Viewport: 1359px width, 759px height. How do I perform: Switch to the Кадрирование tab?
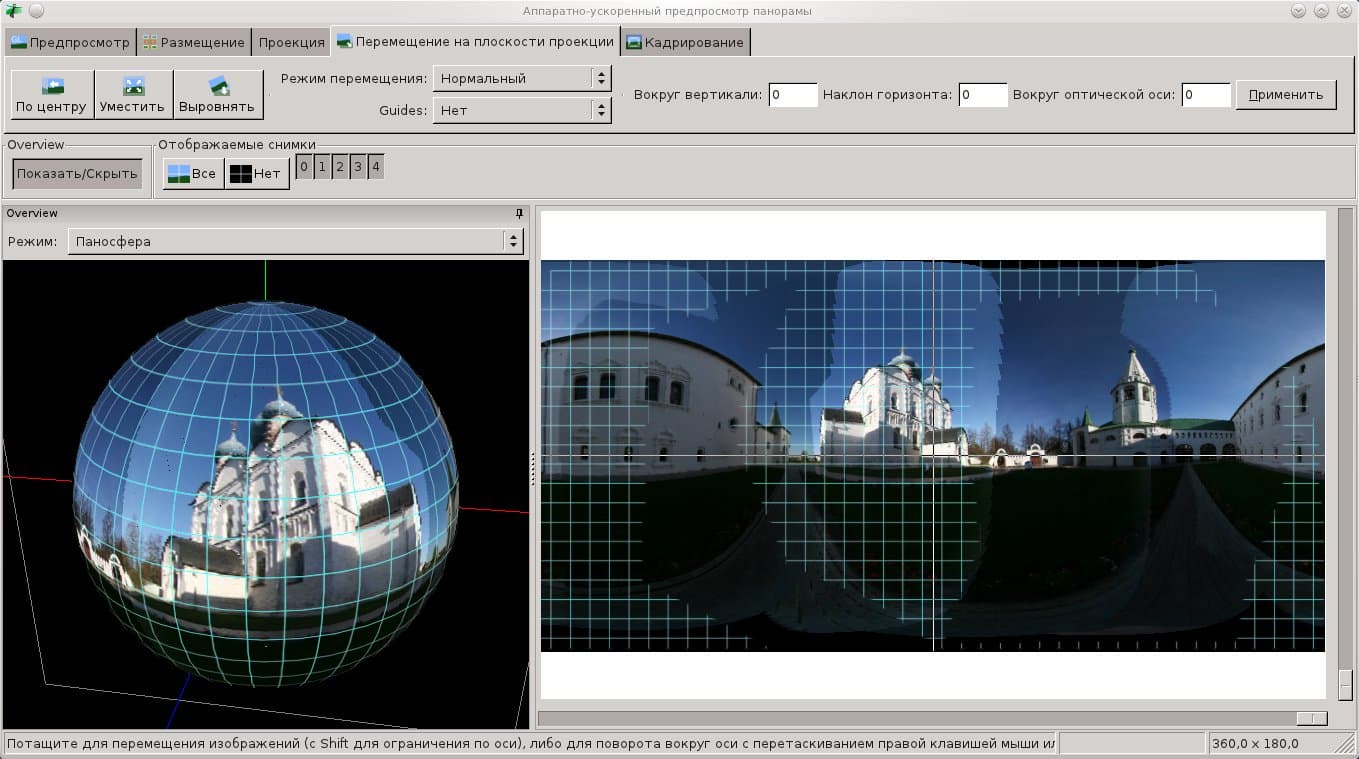[685, 42]
